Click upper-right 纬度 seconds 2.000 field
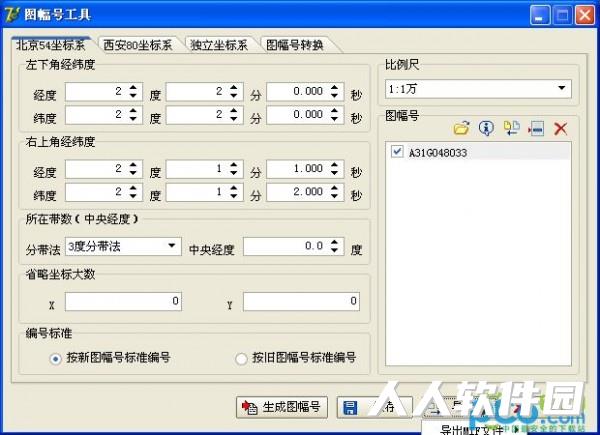Image resolution: width=600 pixels, height=435 pixels. click(305, 192)
